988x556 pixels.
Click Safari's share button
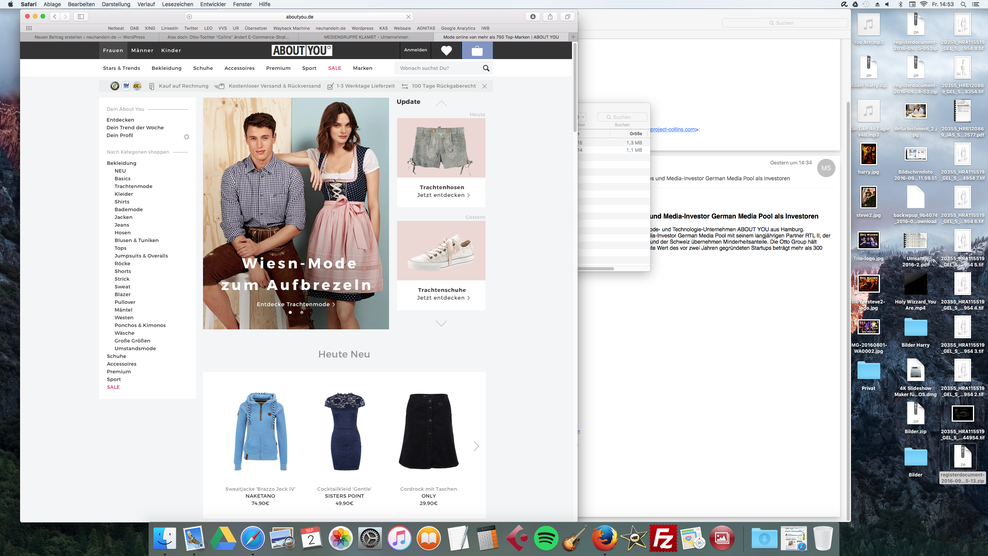click(x=550, y=16)
